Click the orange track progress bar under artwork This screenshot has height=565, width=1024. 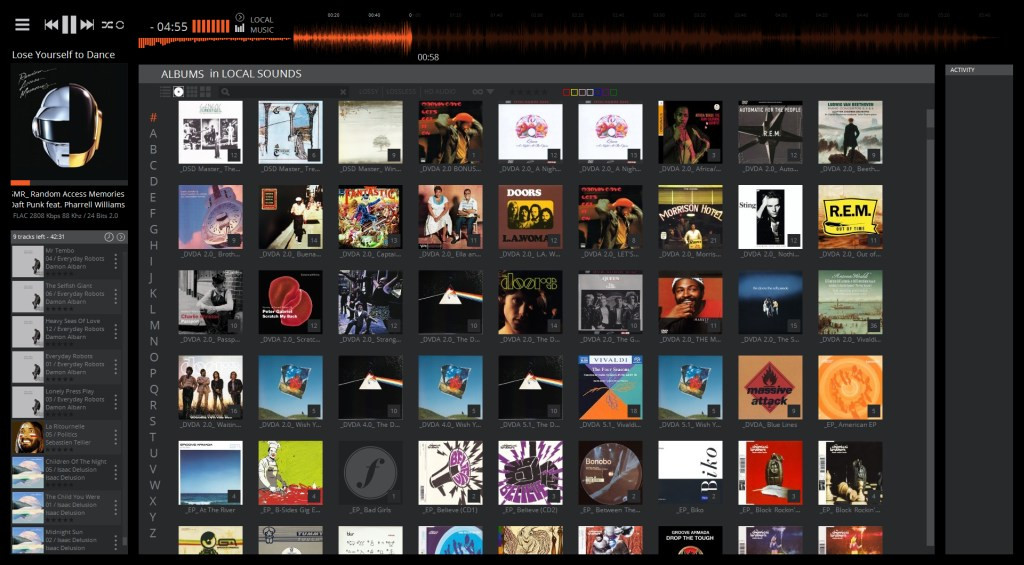click(x=69, y=183)
